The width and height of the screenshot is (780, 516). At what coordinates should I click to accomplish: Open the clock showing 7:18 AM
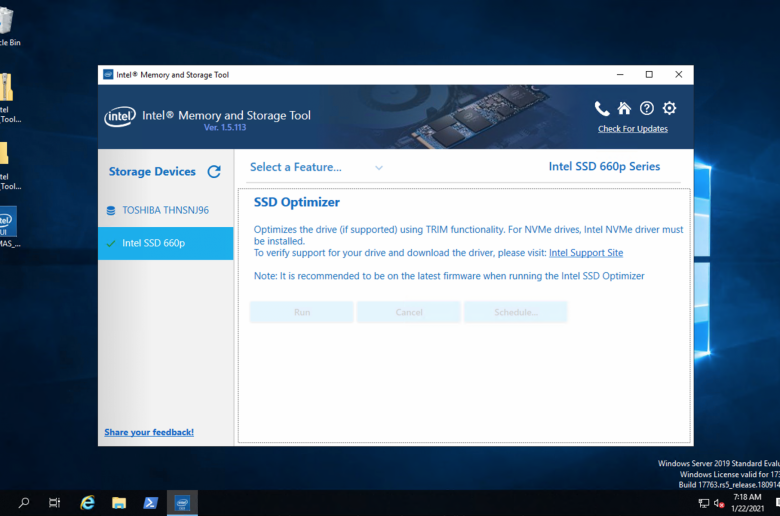(x=748, y=503)
